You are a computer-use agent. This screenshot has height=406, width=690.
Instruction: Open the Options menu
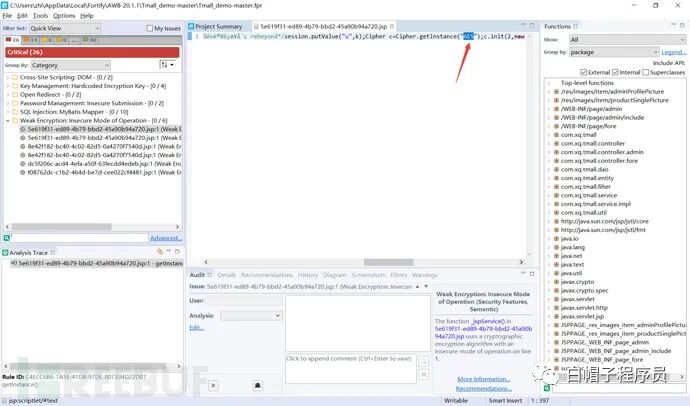click(x=64, y=15)
